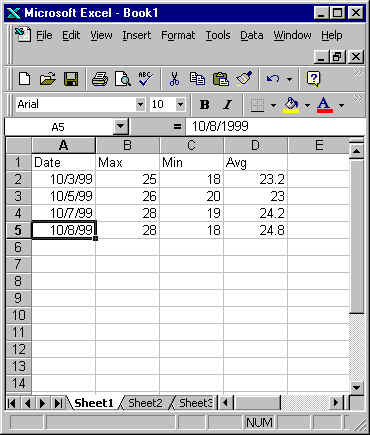Screen dimensions: 370x435
Task: Show more buttons on Formatting toolbar
Action: (x=357, y=99)
